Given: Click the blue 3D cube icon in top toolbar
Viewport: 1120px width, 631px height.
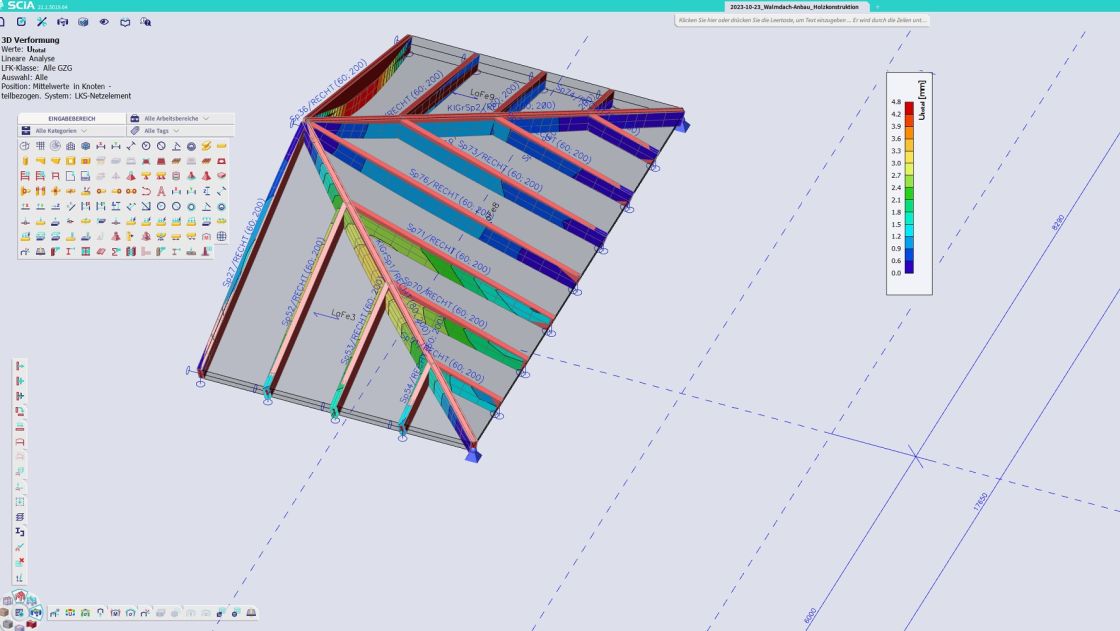Looking at the screenshot, I should click(83, 21).
